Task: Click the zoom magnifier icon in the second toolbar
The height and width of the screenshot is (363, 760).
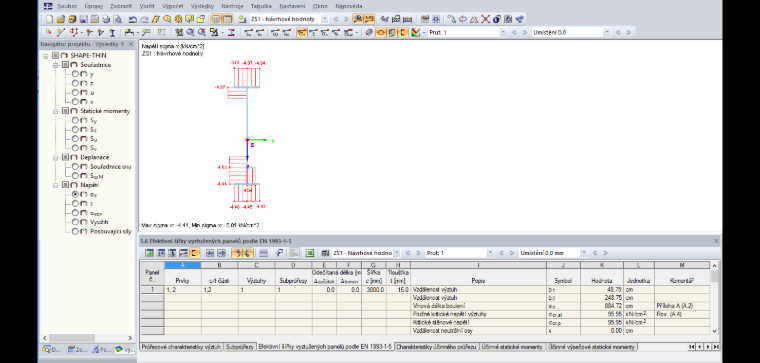Action: coord(190,32)
